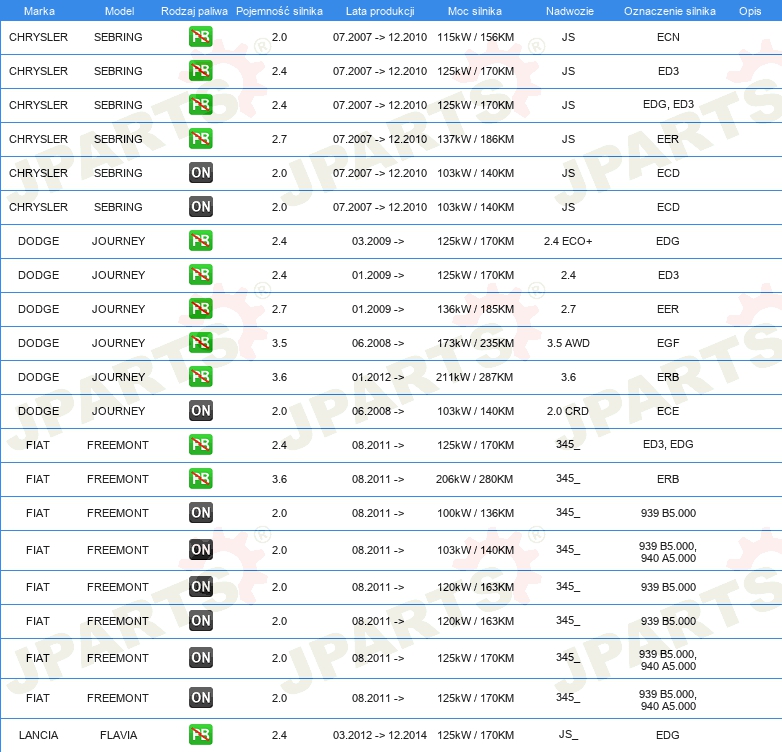Click the Oznaczenie silnika column header
Viewport: 782px width, 752px height.
coord(669,11)
